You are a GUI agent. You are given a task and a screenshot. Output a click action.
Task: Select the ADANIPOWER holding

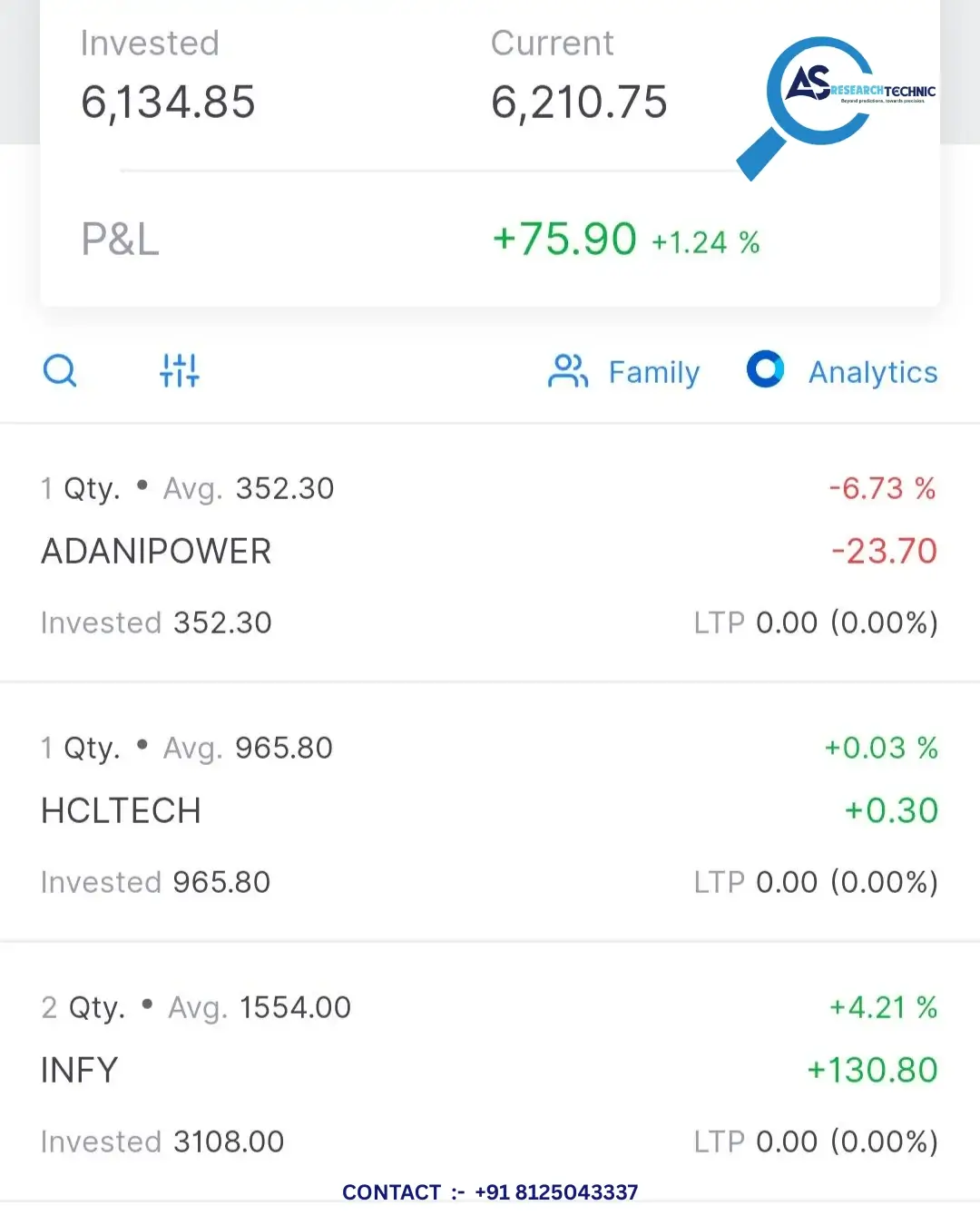click(490, 554)
